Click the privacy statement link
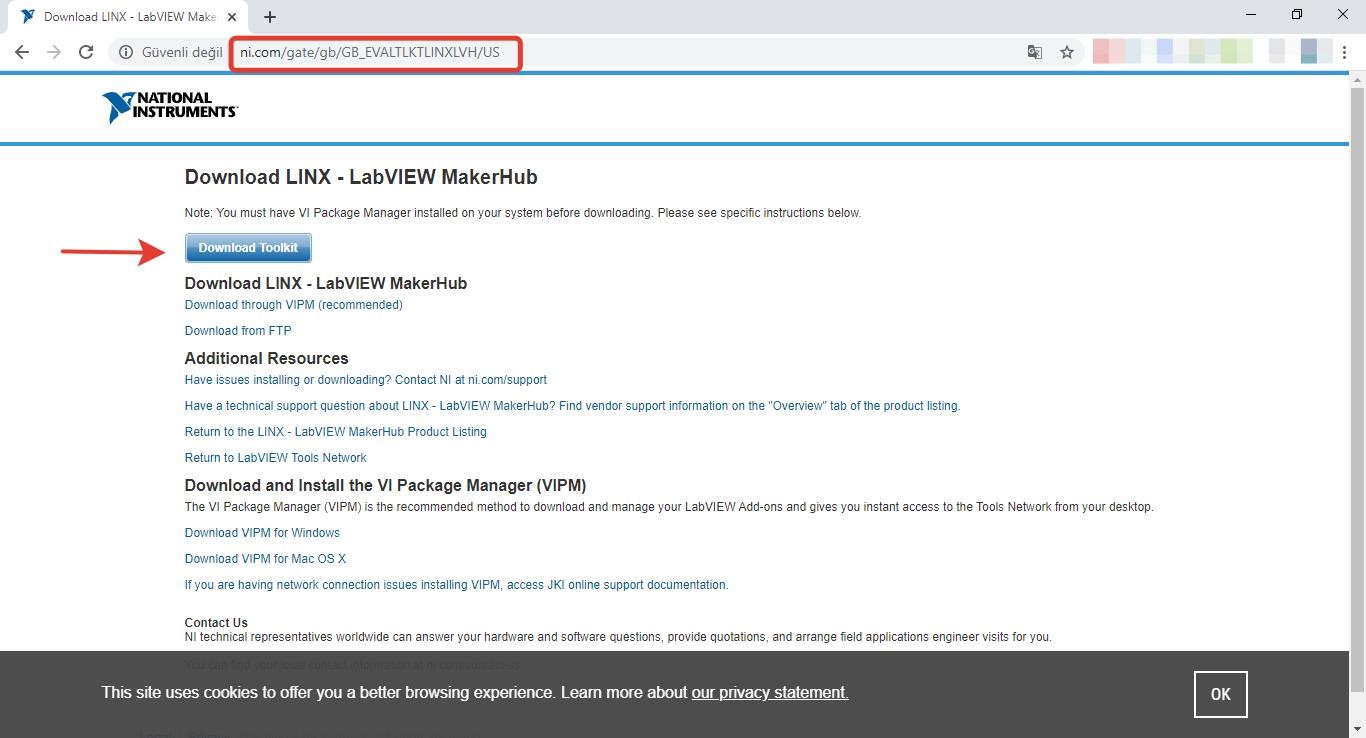1366x738 pixels. (x=769, y=693)
